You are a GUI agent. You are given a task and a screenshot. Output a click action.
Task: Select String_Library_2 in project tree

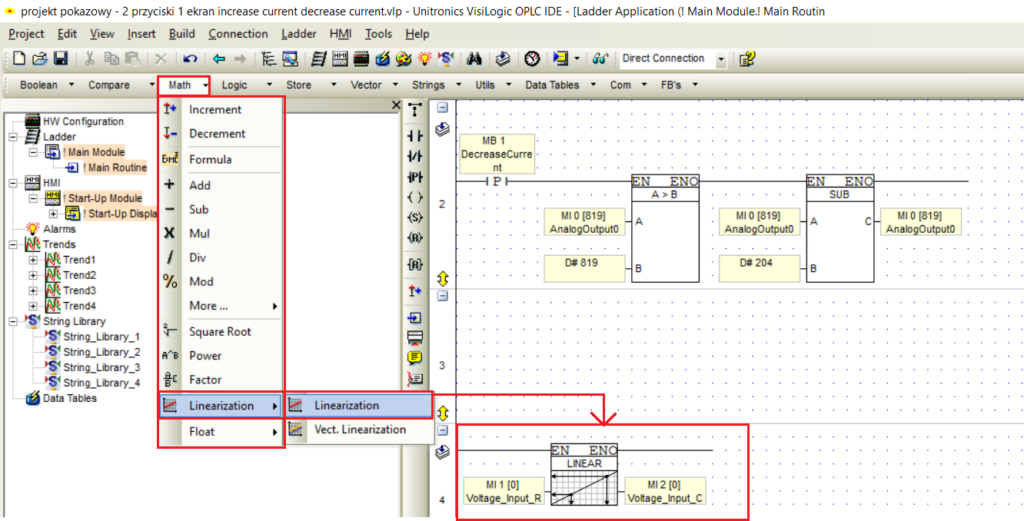tap(101, 352)
